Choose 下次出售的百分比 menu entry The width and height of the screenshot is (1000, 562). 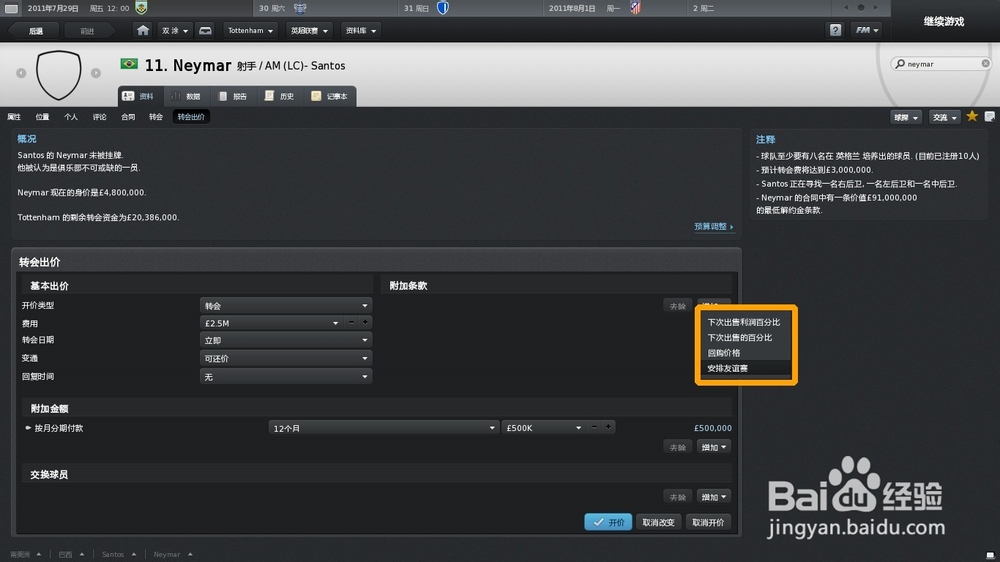[x=744, y=337]
